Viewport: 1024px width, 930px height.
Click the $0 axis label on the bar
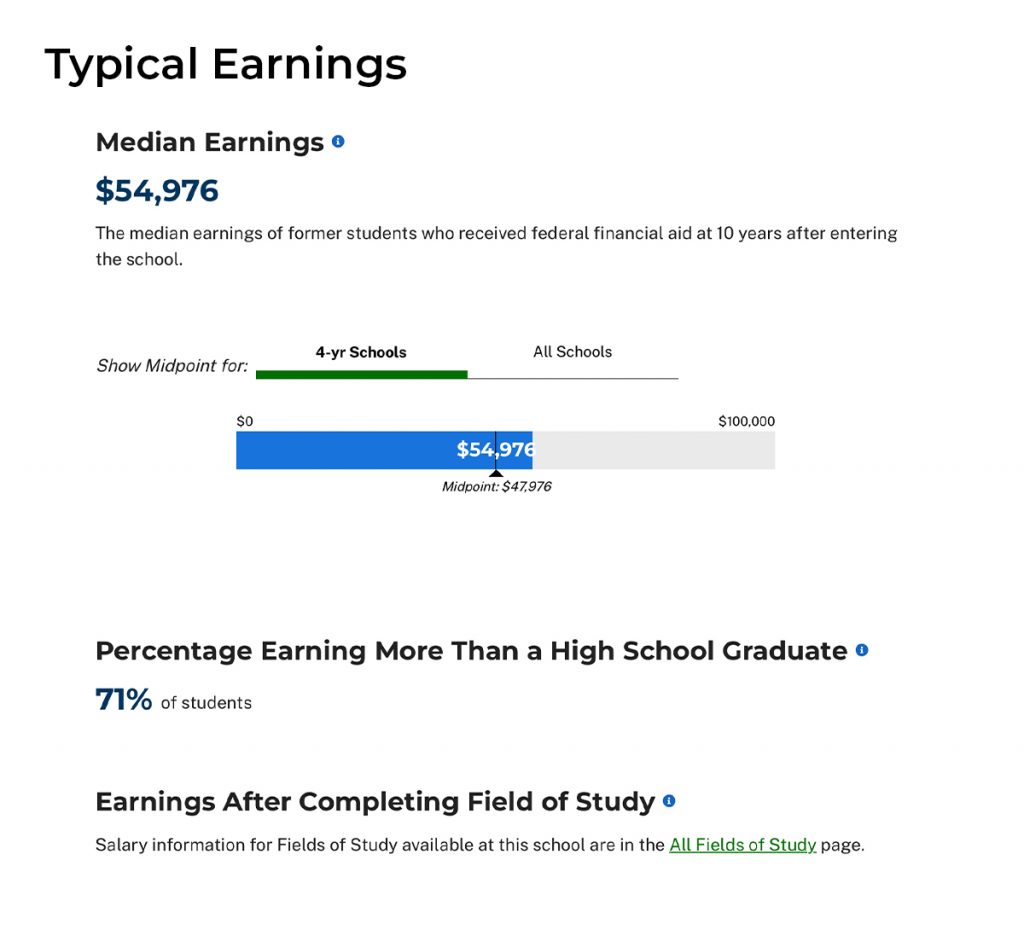coord(245,421)
